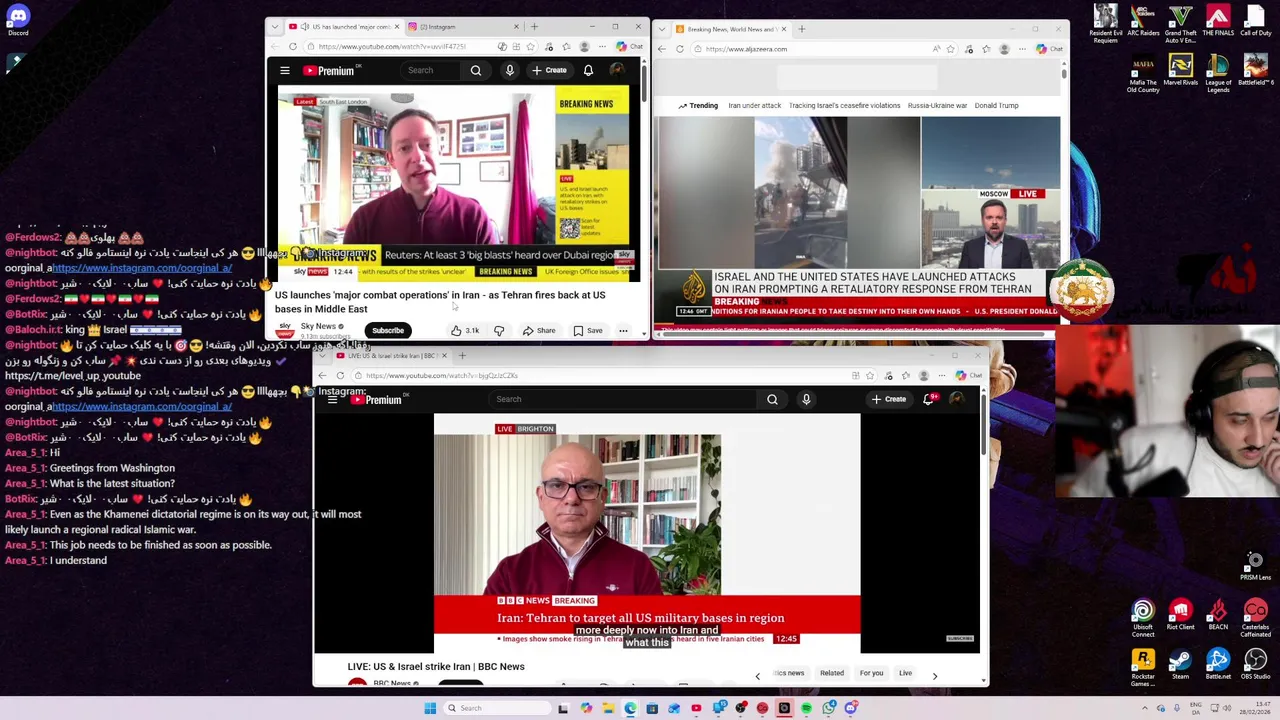
Task: Click Create in the Sky News YouTube window
Action: coord(550,71)
